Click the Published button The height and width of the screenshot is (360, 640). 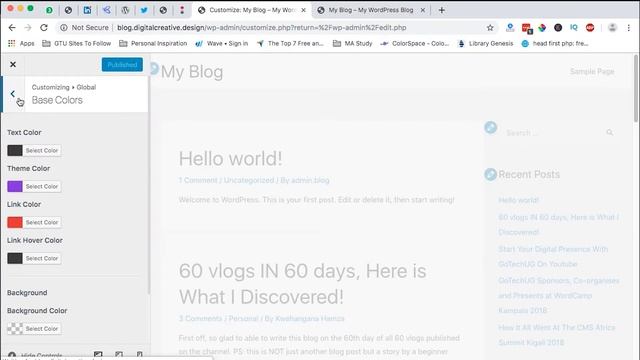click(122, 64)
